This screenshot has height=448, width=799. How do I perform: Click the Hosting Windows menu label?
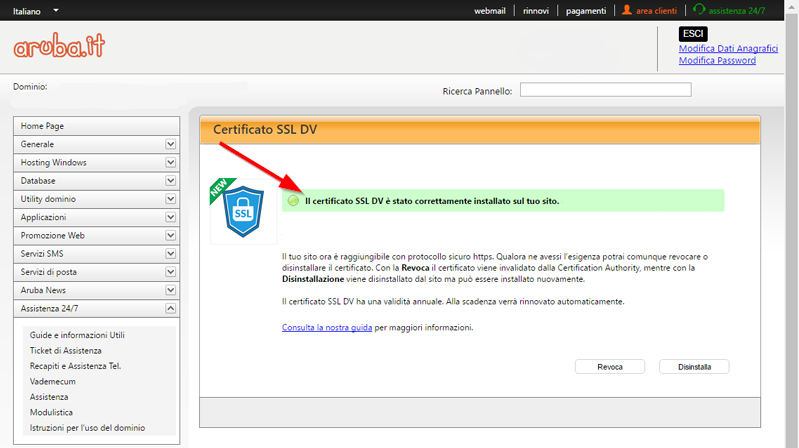point(54,163)
